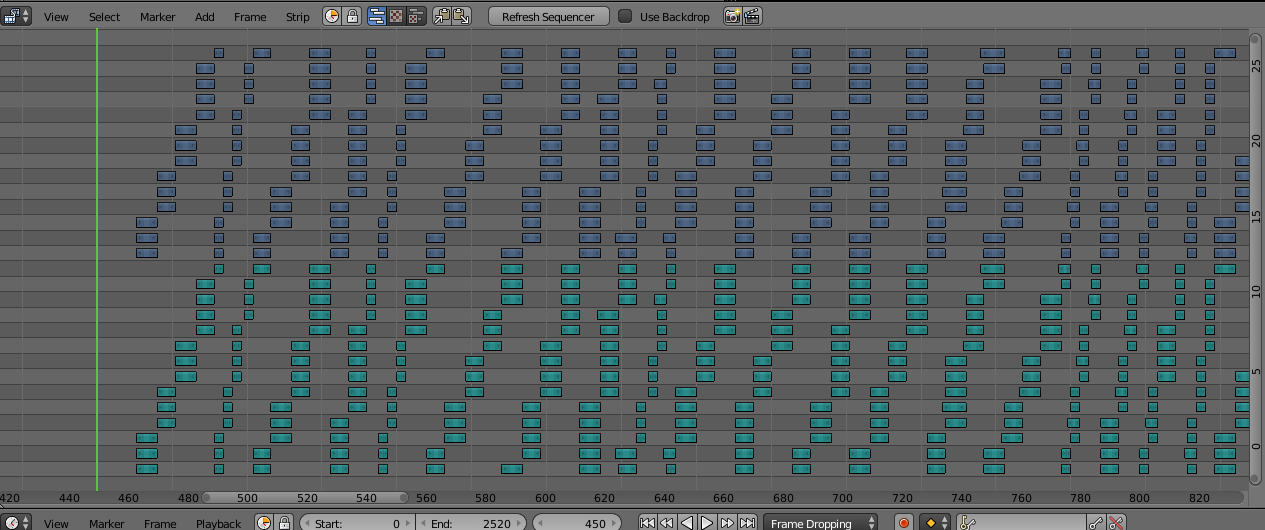Toggle the sequencer lock time icon
1265x530 pixels.
point(352,16)
